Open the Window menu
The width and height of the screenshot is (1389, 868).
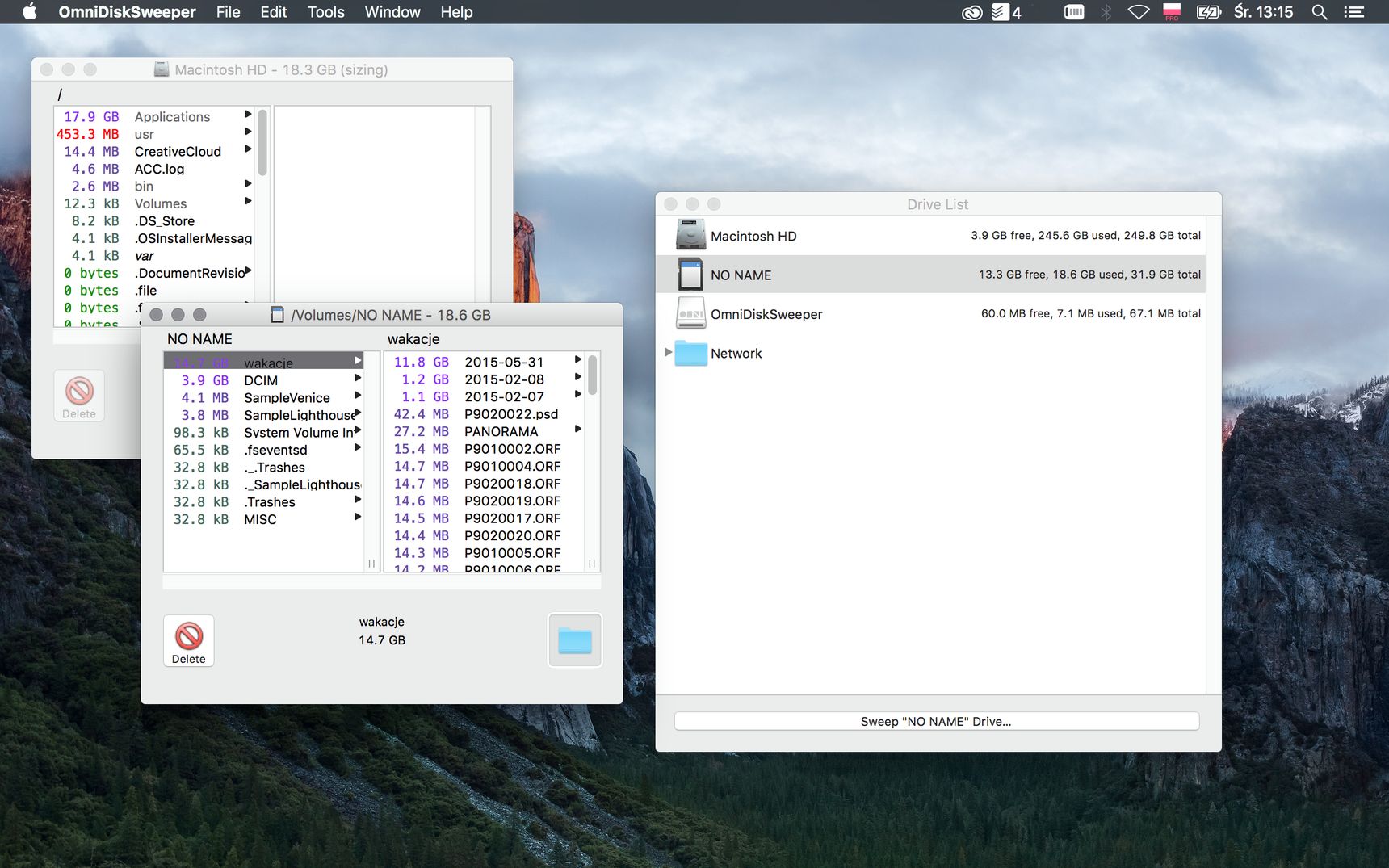click(x=392, y=12)
